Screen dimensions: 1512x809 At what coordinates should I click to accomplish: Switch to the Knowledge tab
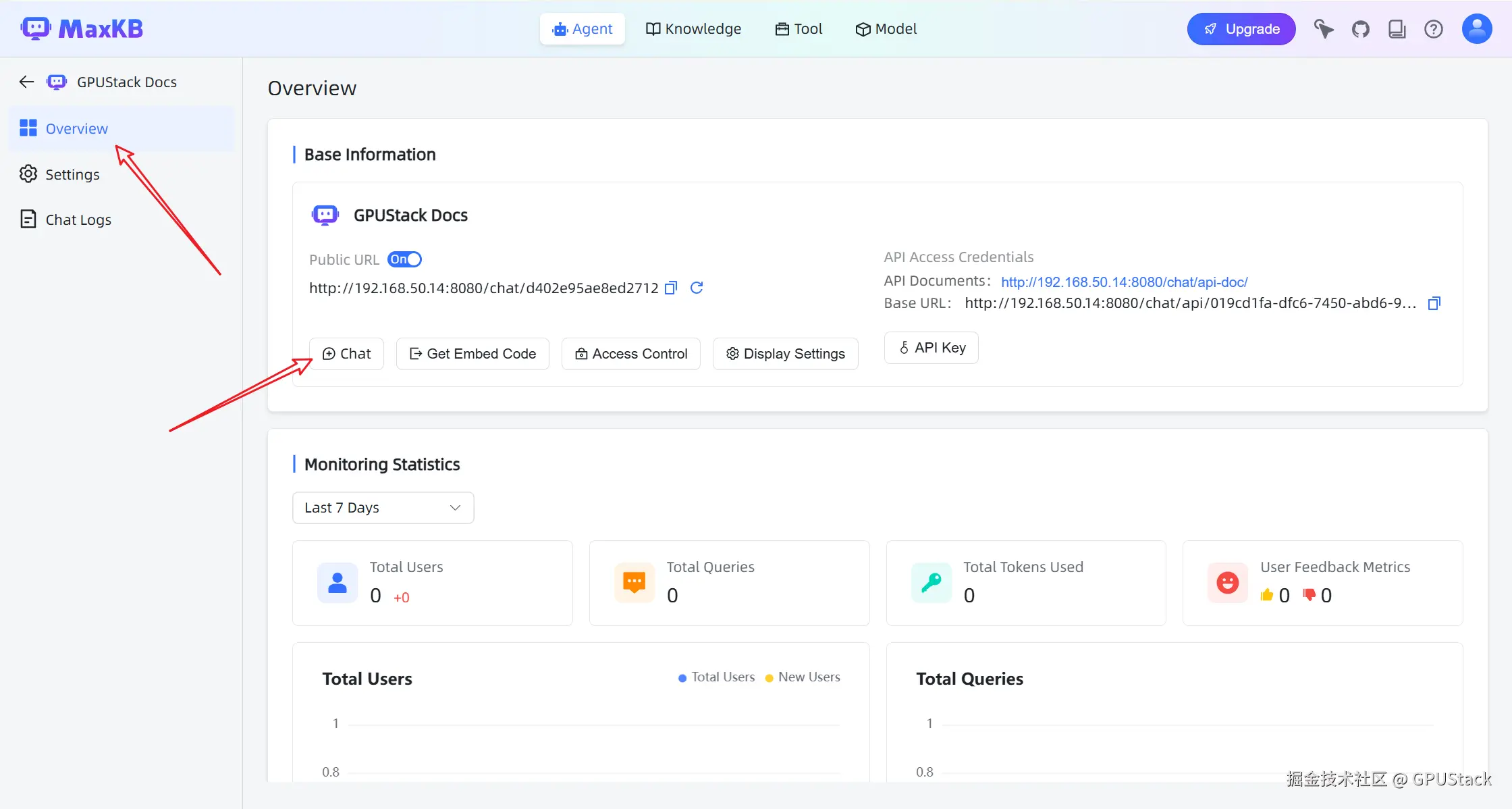point(693,29)
